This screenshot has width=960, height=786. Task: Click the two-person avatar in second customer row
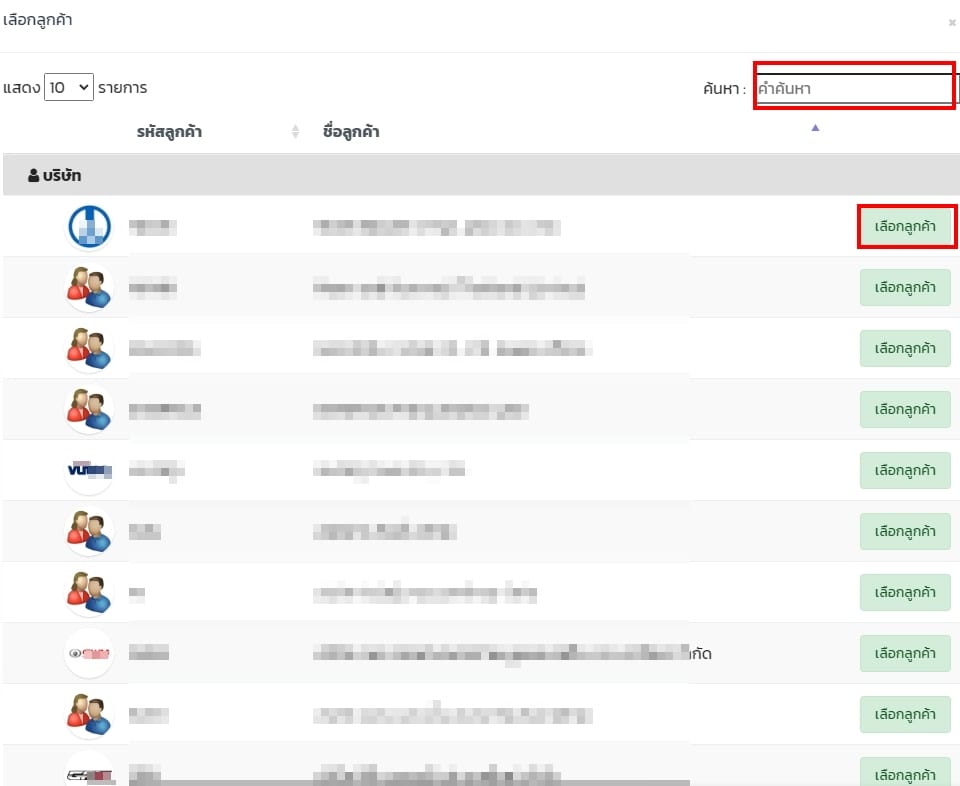89,288
